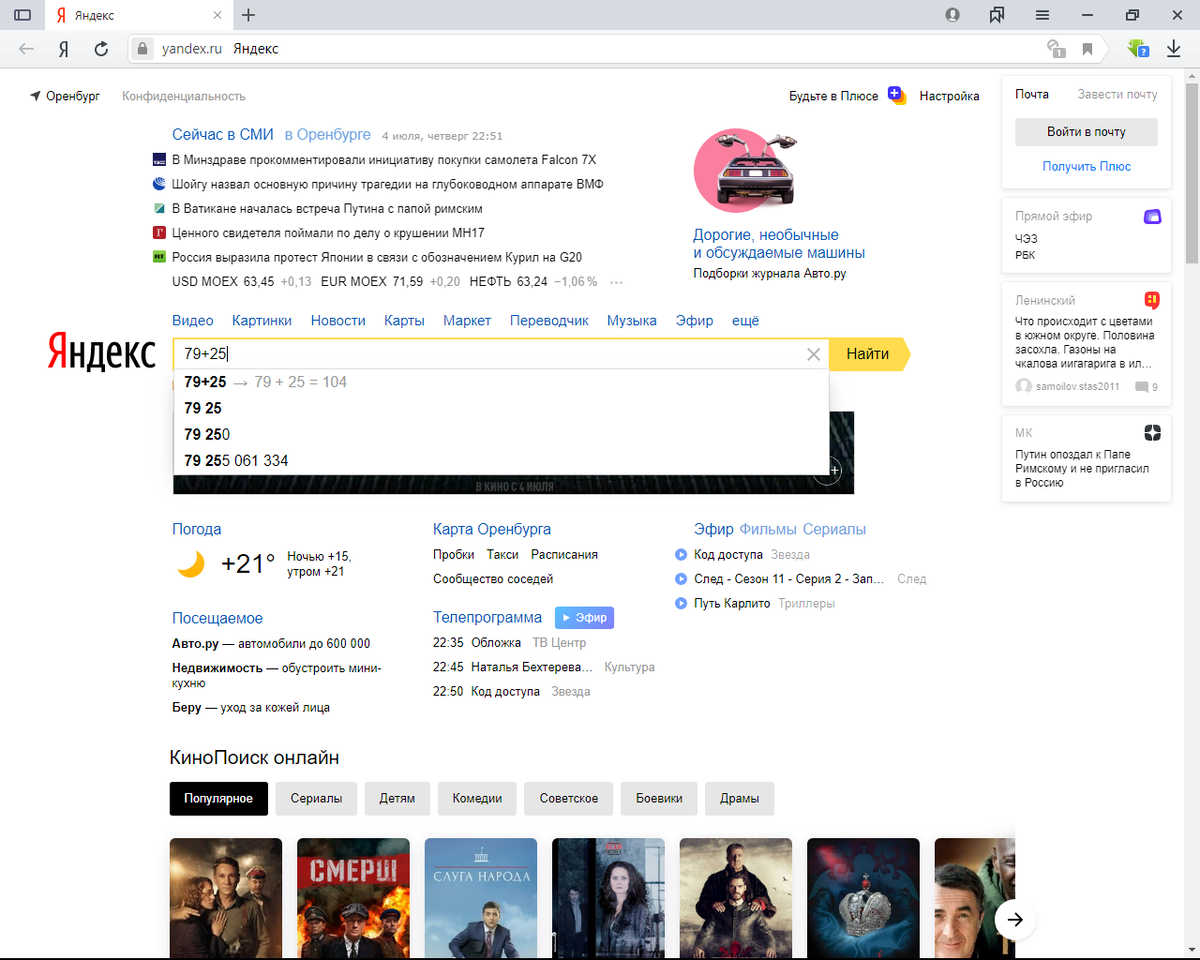The height and width of the screenshot is (960, 1200).
Task: Click the Protect shield icon in address bar
Action: click(x=1055, y=48)
